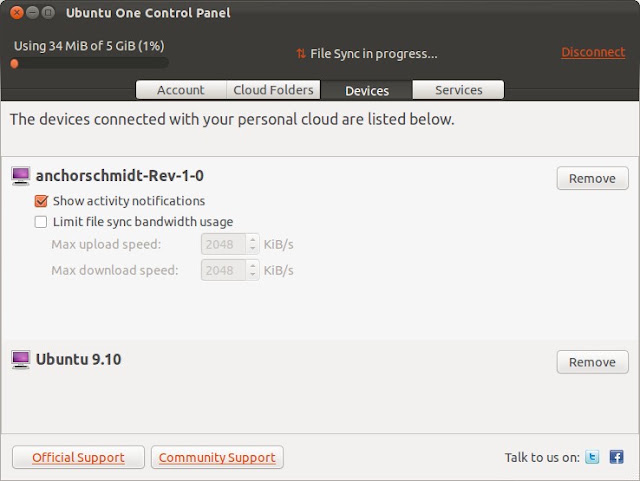Viewport: 640px width, 481px height.
Task: Click the Max upload speed input field
Action: [x=224, y=244]
